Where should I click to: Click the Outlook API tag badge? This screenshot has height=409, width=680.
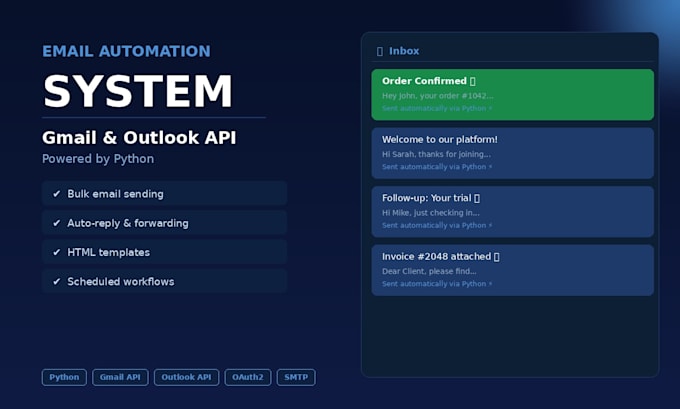186,377
